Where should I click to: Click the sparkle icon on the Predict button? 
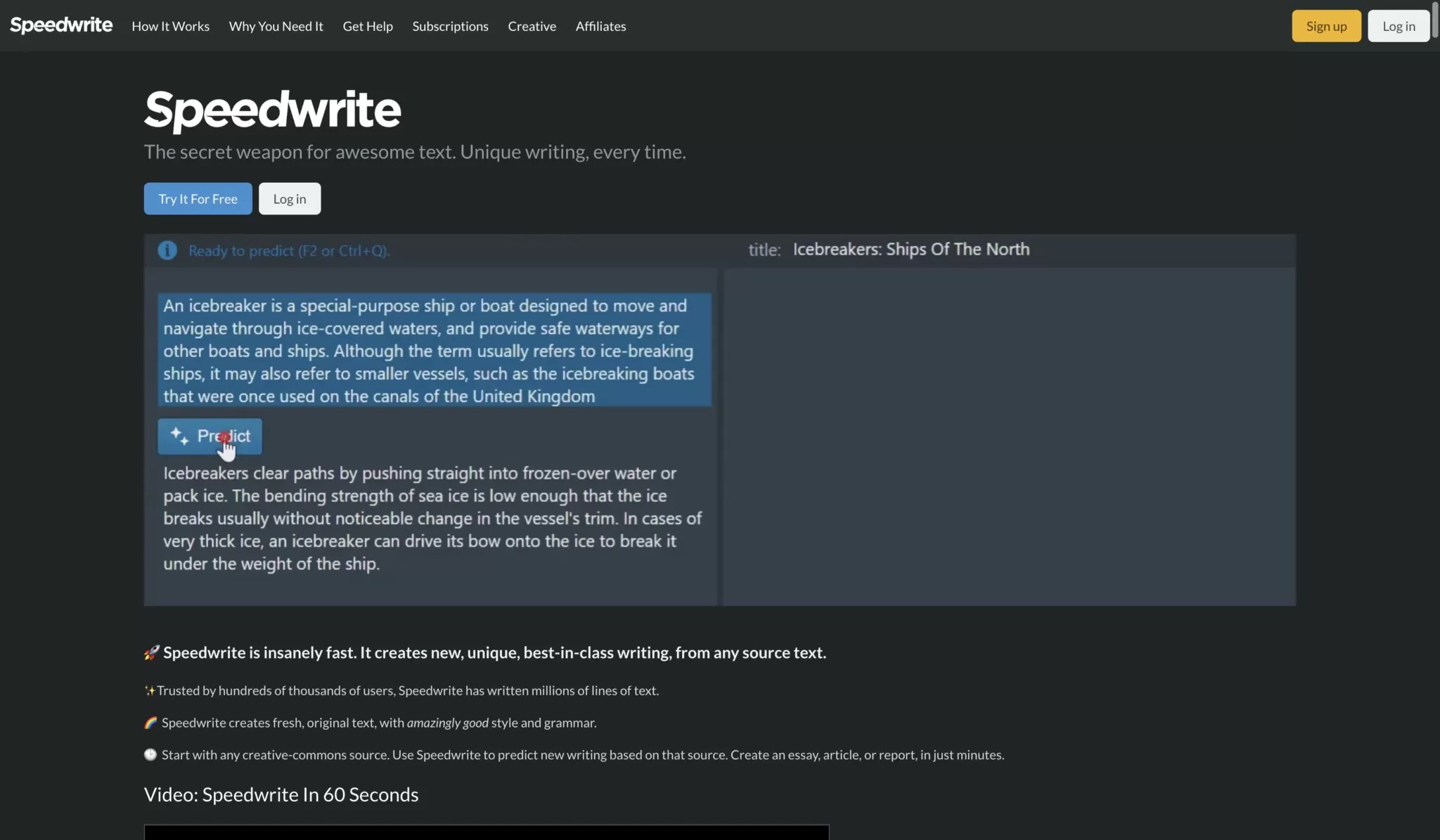[180, 437]
